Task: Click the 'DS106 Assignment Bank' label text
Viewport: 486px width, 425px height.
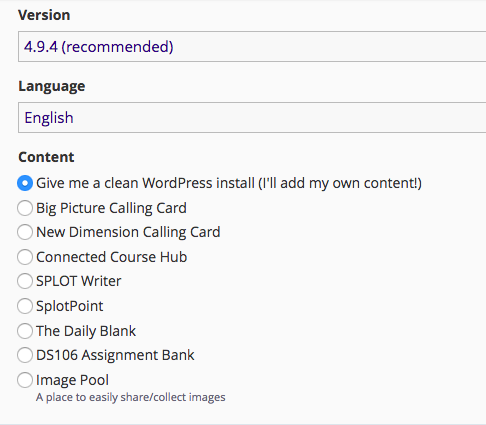Action: [x=115, y=355]
